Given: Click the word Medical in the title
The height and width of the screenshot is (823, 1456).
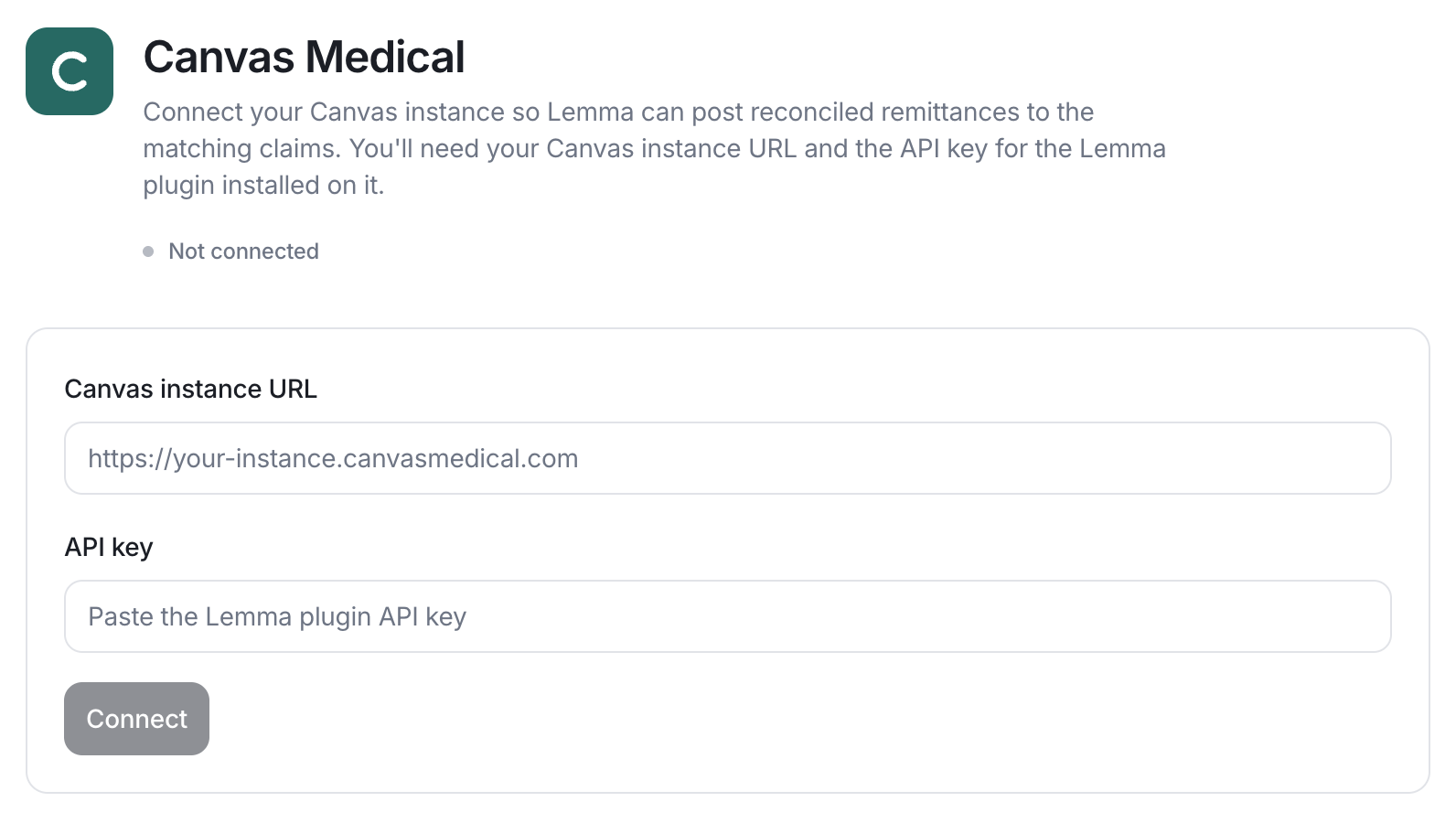Looking at the screenshot, I should click(385, 57).
